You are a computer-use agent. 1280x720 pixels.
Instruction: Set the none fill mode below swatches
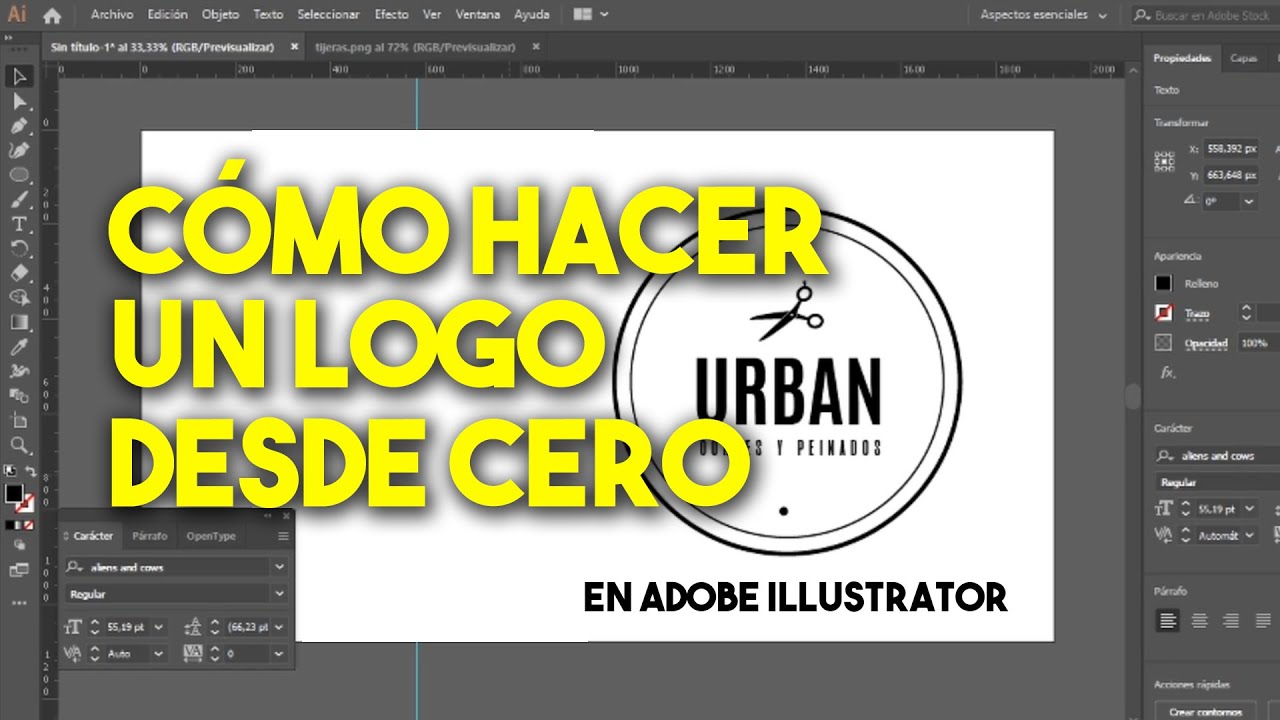coord(31,524)
